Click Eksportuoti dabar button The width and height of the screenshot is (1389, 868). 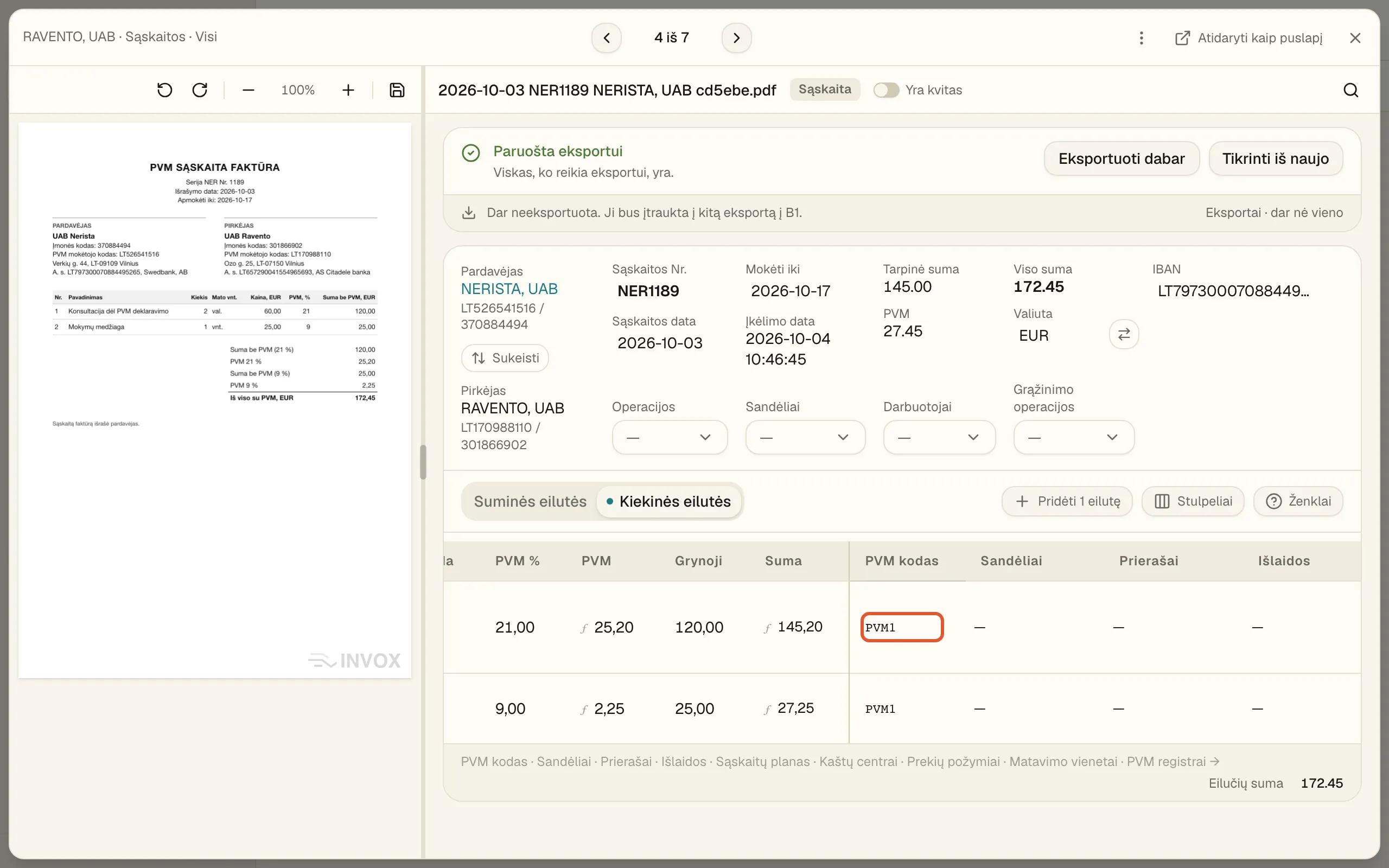[x=1121, y=158]
